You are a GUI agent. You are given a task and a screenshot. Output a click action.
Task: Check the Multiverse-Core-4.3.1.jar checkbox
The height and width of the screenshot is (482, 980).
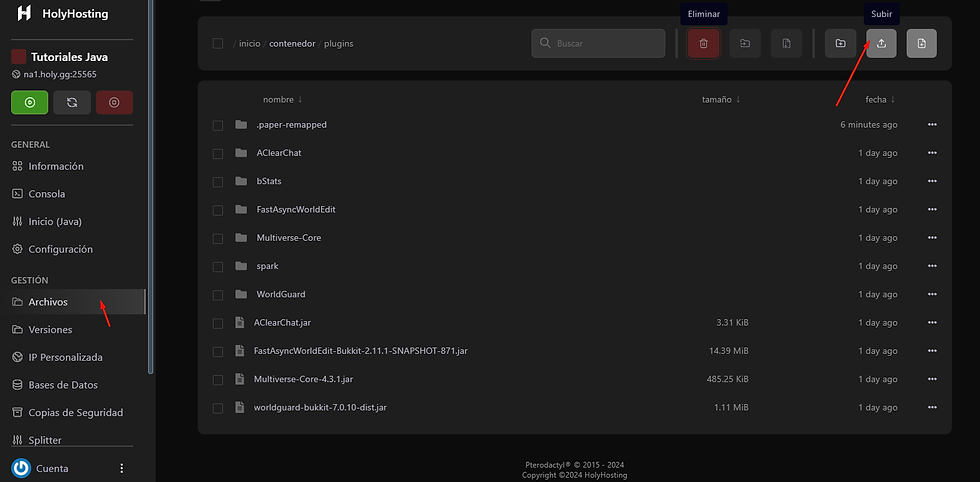click(x=218, y=380)
